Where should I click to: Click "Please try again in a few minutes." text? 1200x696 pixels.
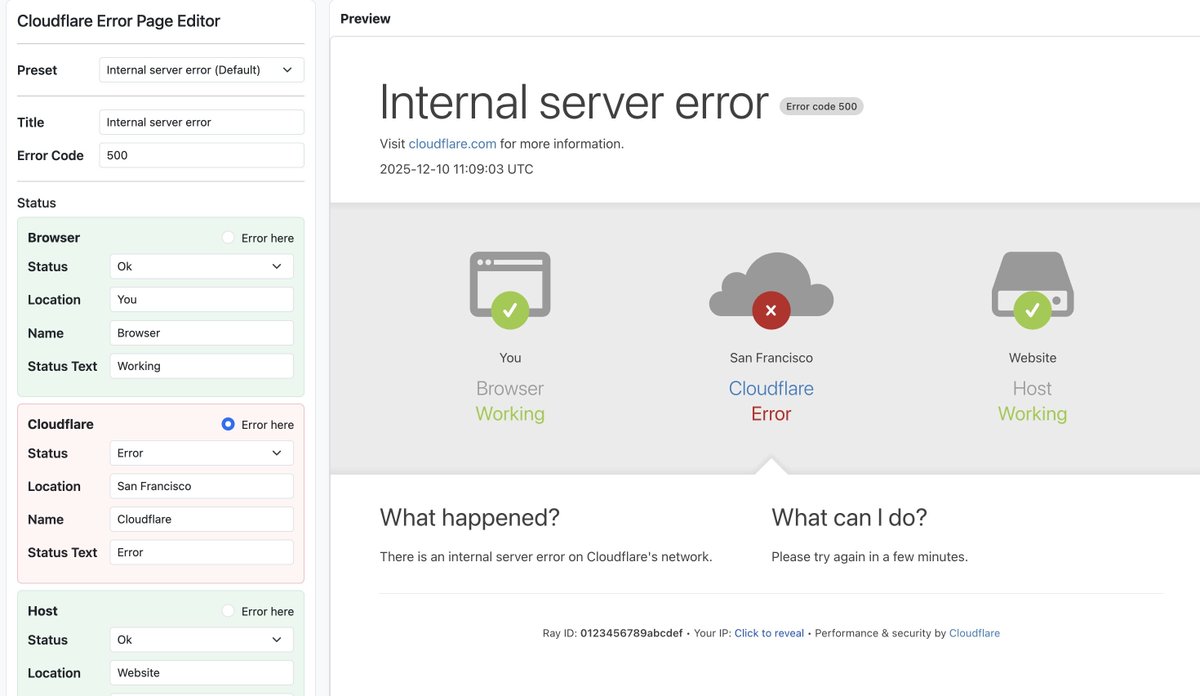[x=869, y=557]
